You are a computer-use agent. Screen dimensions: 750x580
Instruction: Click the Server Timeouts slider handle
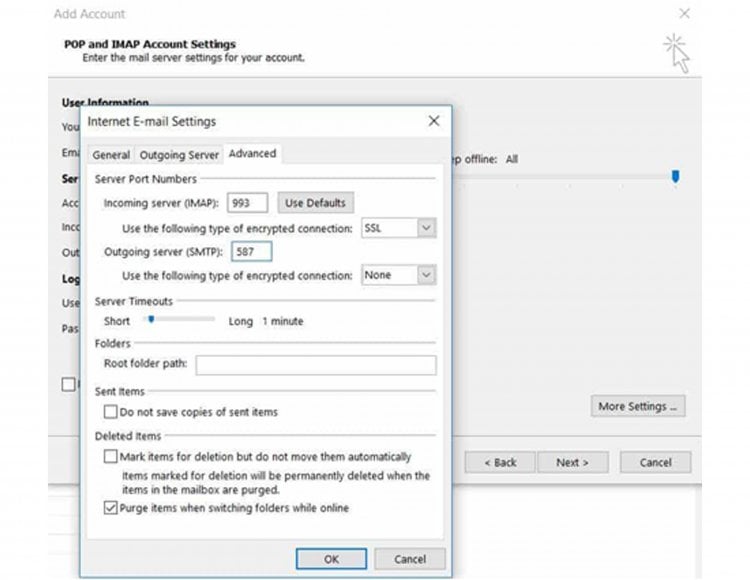(151, 319)
